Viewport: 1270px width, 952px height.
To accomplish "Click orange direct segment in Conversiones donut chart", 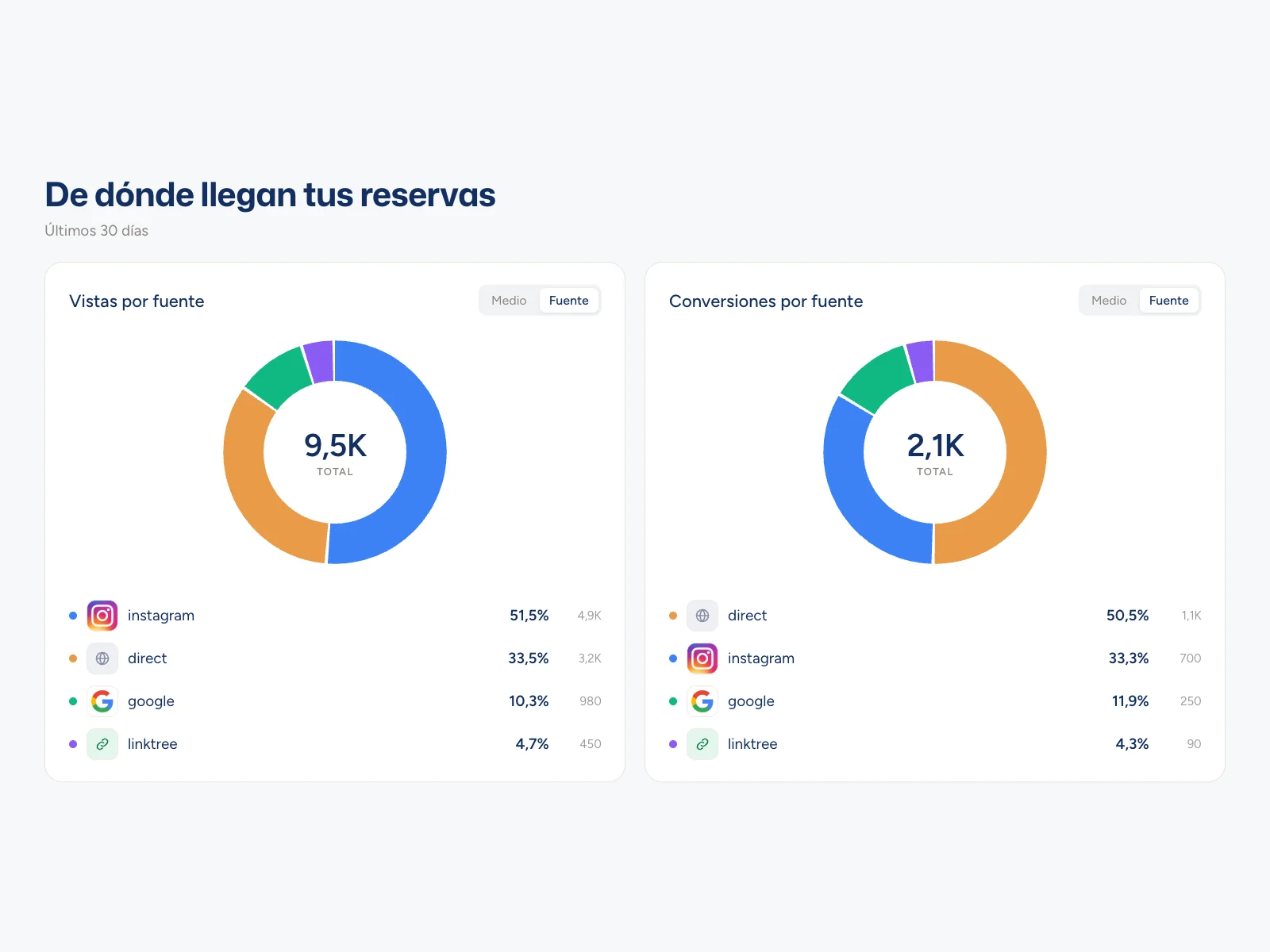I will click(x=1026, y=452).
